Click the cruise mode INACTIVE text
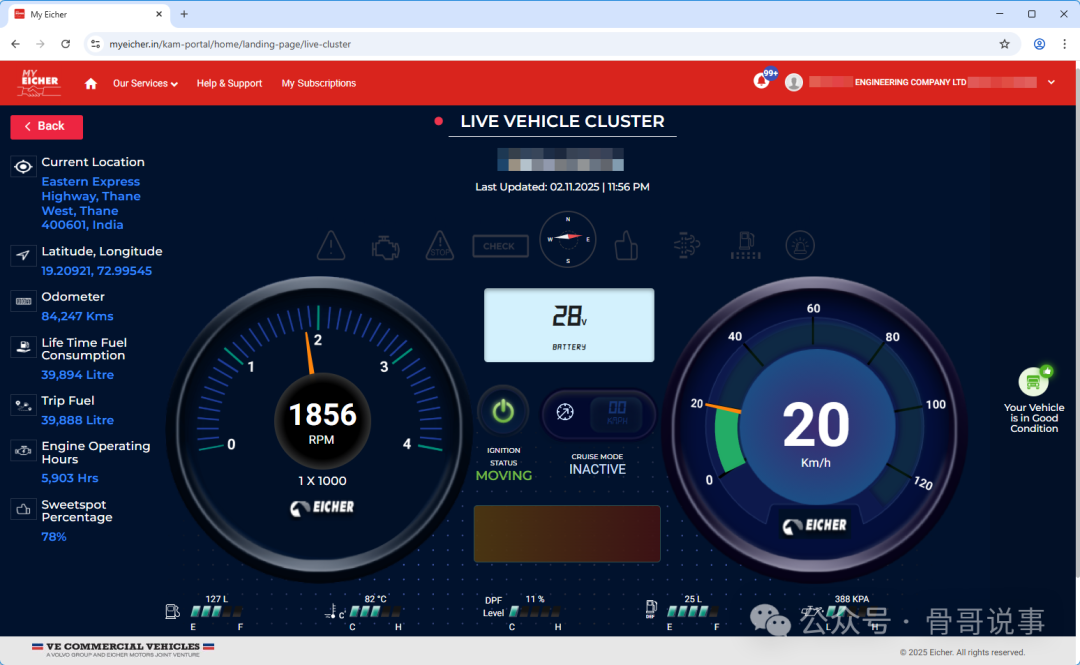Screen dimensions: 1080x665 597,469
